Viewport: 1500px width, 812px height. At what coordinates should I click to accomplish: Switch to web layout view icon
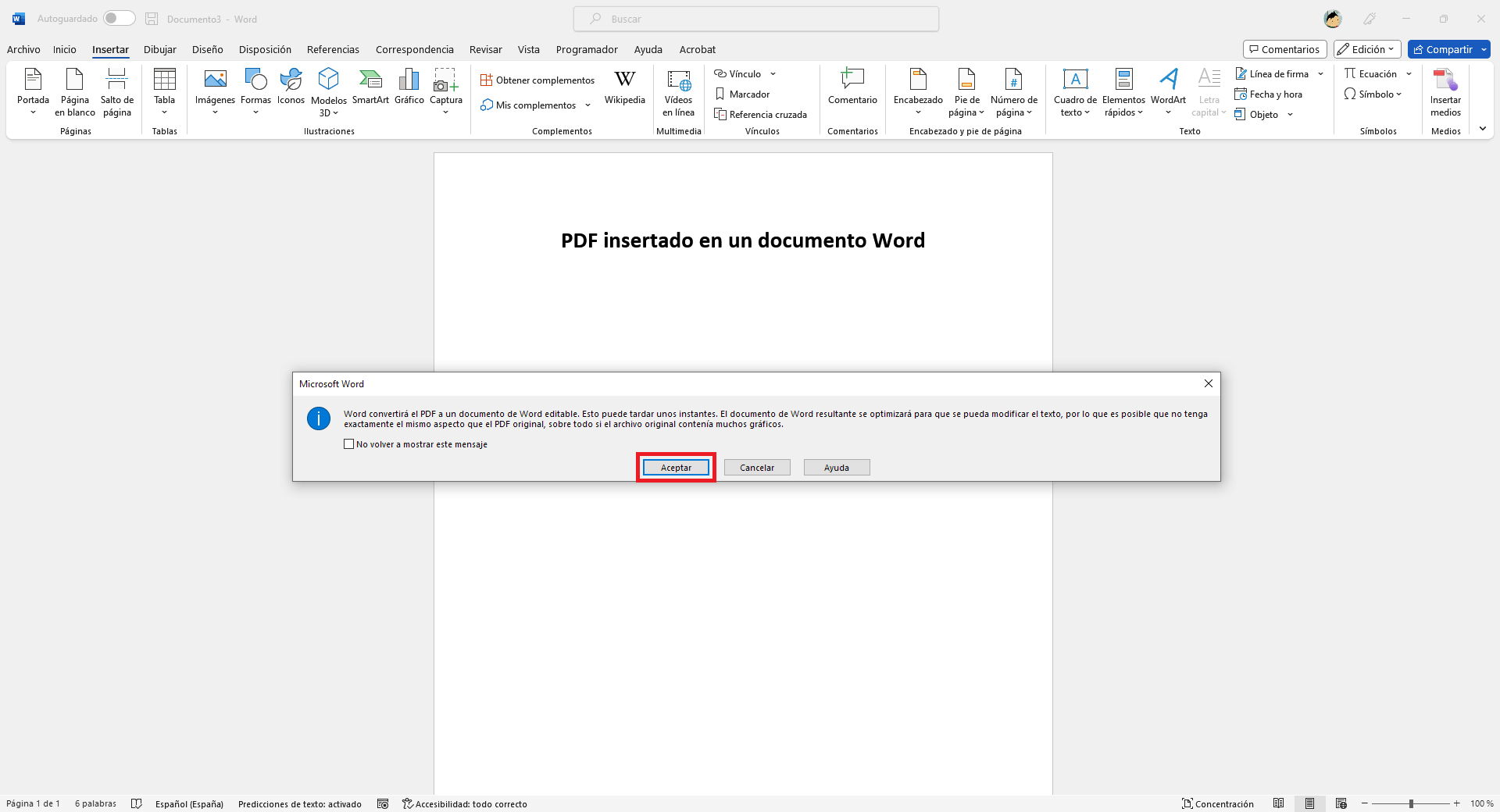(1341, 803)
